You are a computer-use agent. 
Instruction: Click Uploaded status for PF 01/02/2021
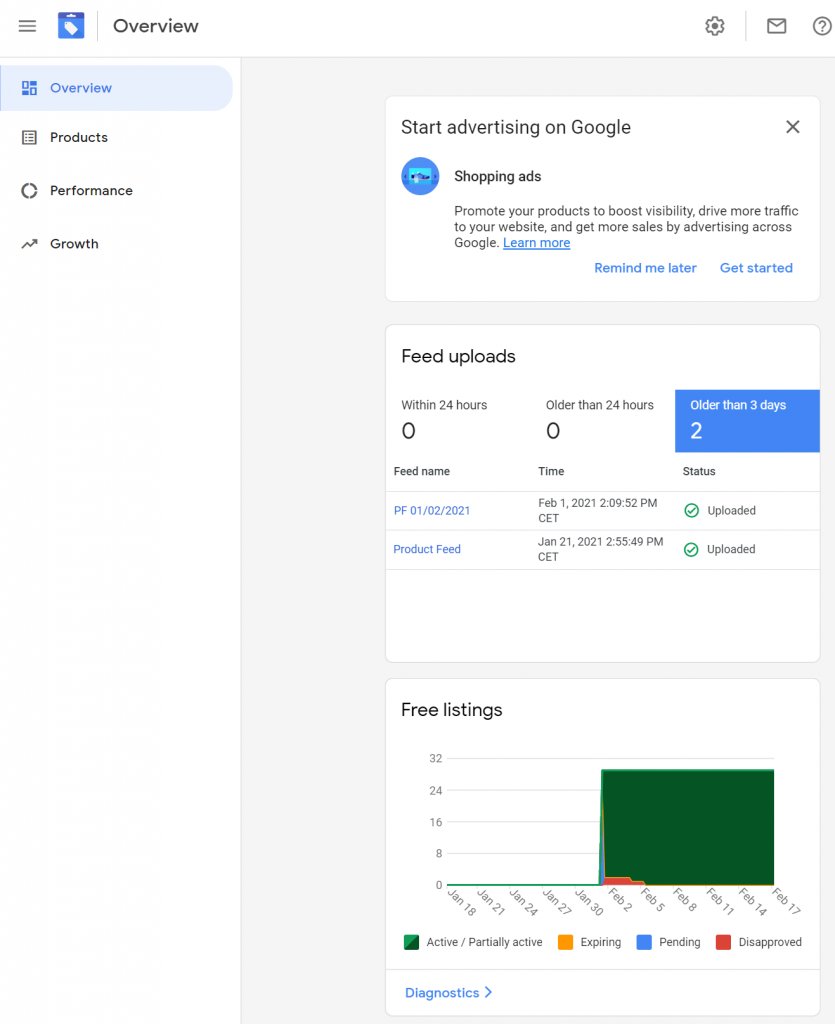pyautogui.click(x=732, y=511)
